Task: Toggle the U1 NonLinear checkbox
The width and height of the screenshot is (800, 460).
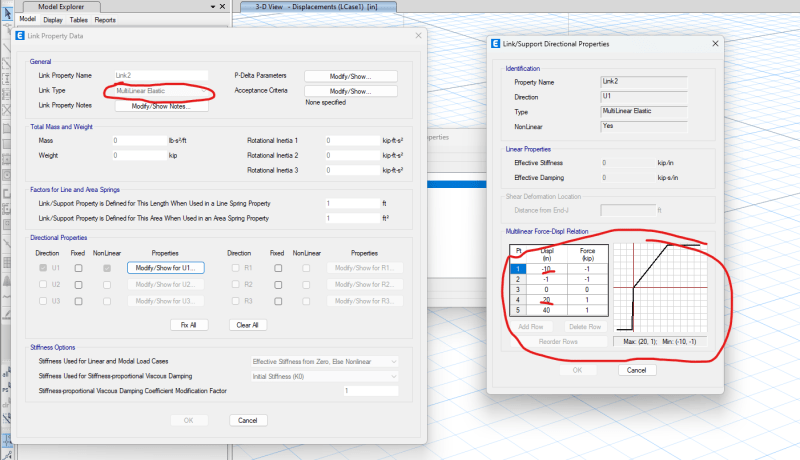Action: [107, 268]
